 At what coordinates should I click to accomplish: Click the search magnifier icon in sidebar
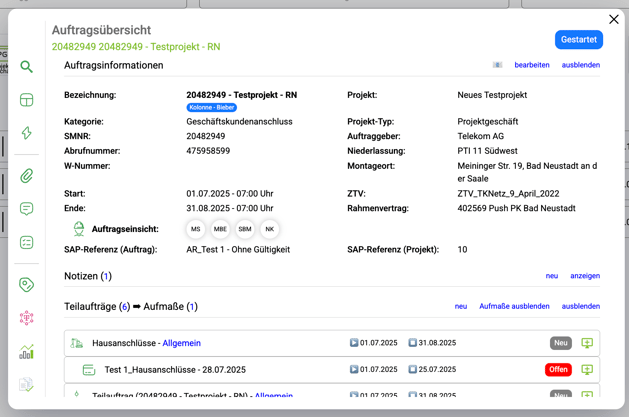[x=27, y=67]
